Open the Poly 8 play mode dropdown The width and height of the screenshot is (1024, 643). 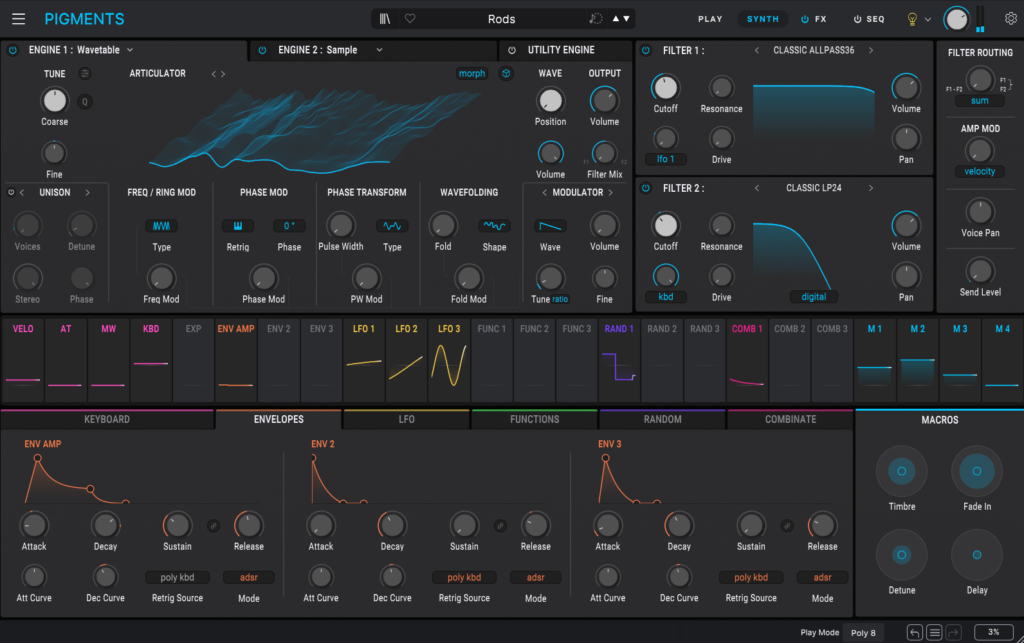[863, 633]
